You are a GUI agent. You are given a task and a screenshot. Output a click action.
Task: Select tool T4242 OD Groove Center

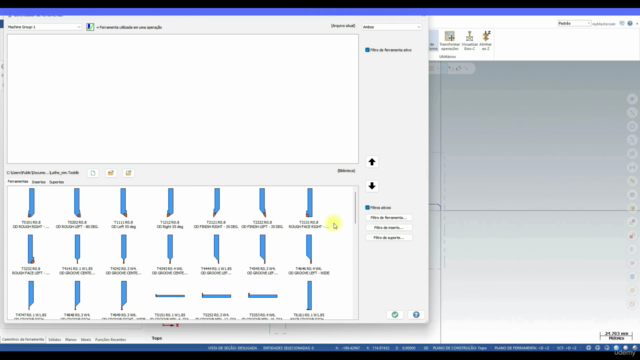click(124, 254)
